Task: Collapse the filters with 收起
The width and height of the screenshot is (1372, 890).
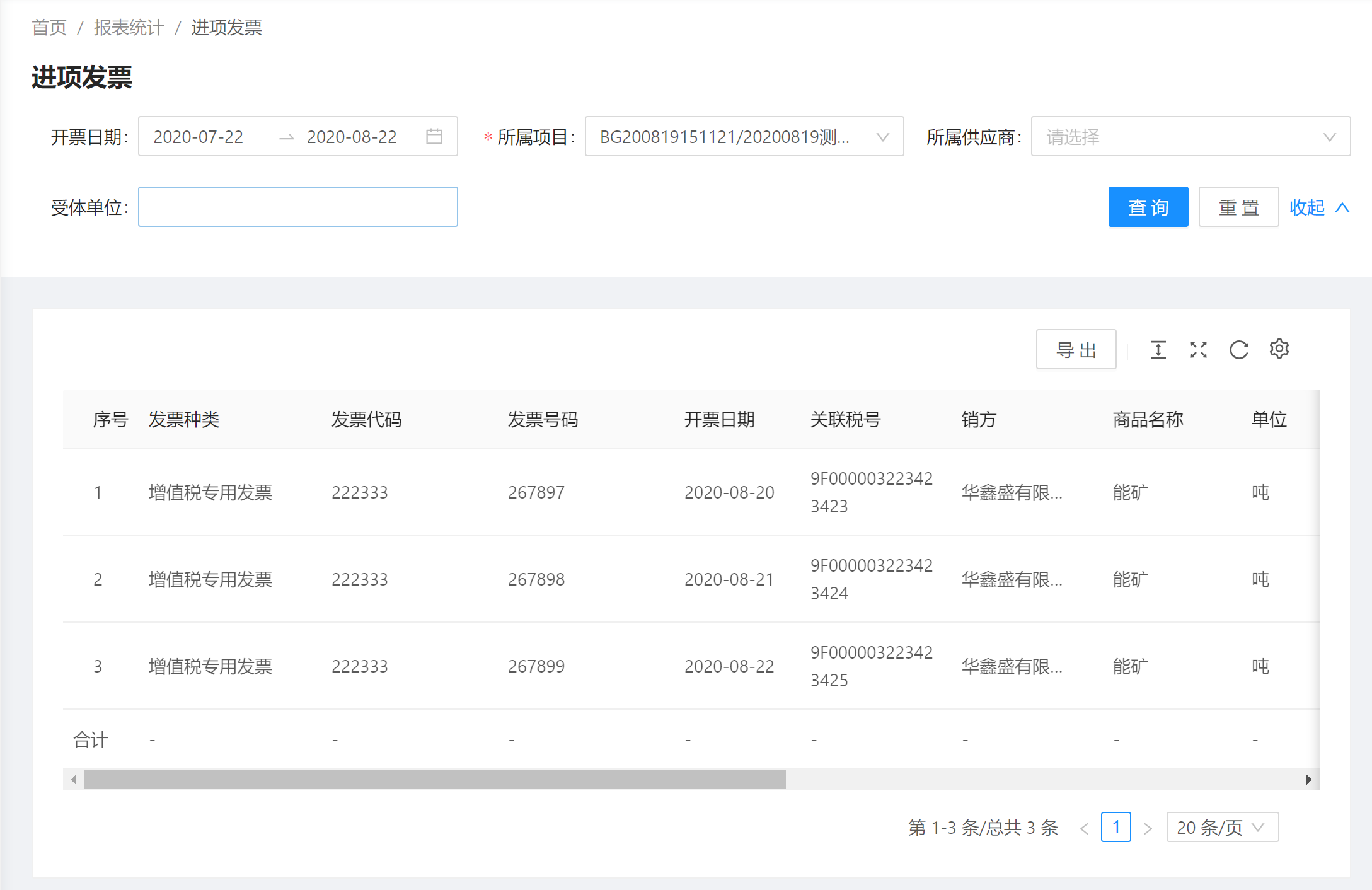Action: click(1318, 207)
